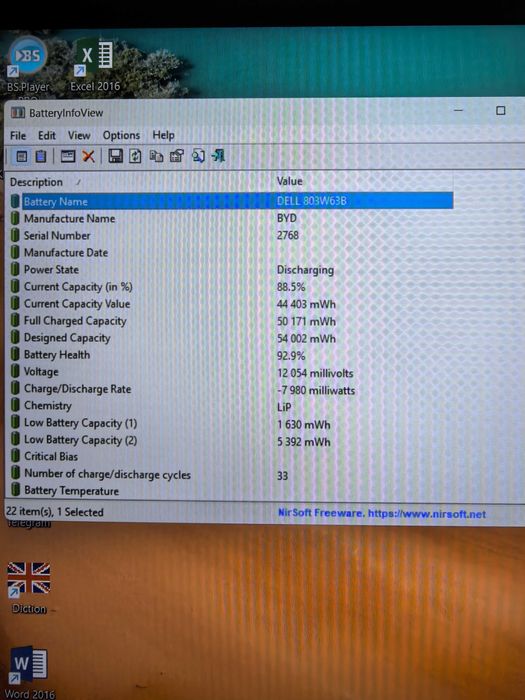
Task: Select the Battery Temperature row
Action: [x=231, y=491]
